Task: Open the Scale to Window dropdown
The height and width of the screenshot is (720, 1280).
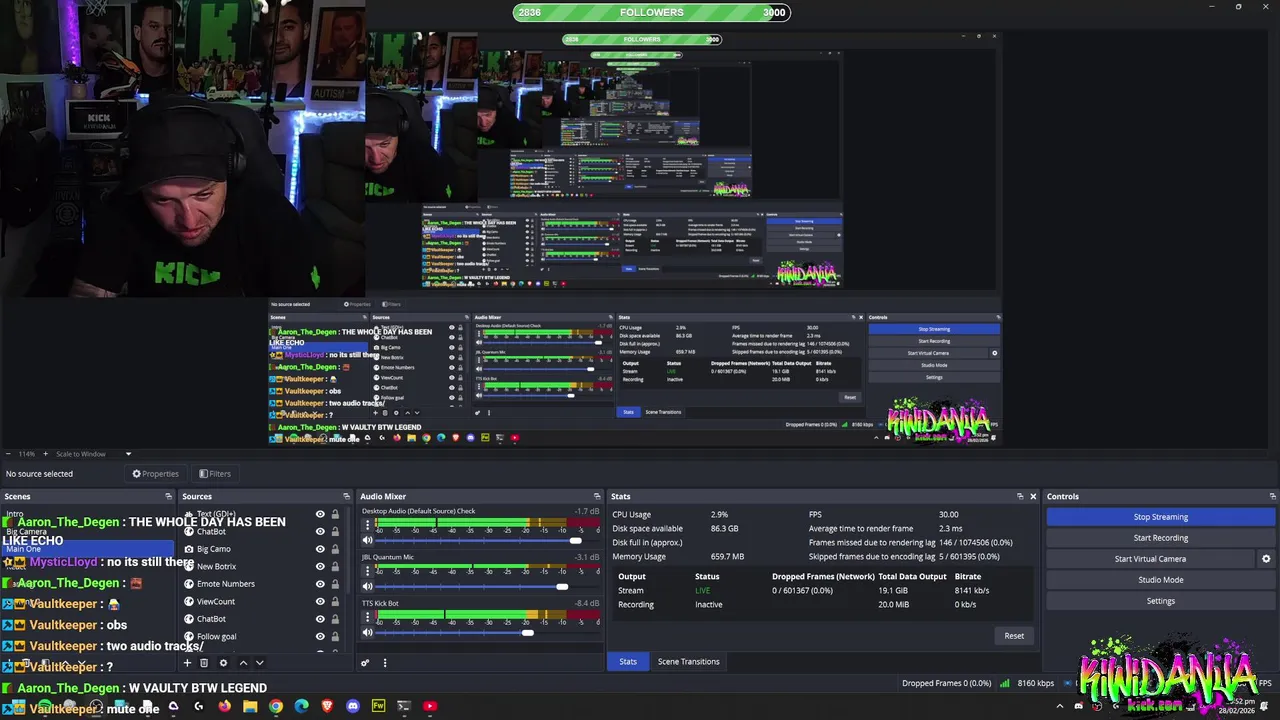Action: 93,454
